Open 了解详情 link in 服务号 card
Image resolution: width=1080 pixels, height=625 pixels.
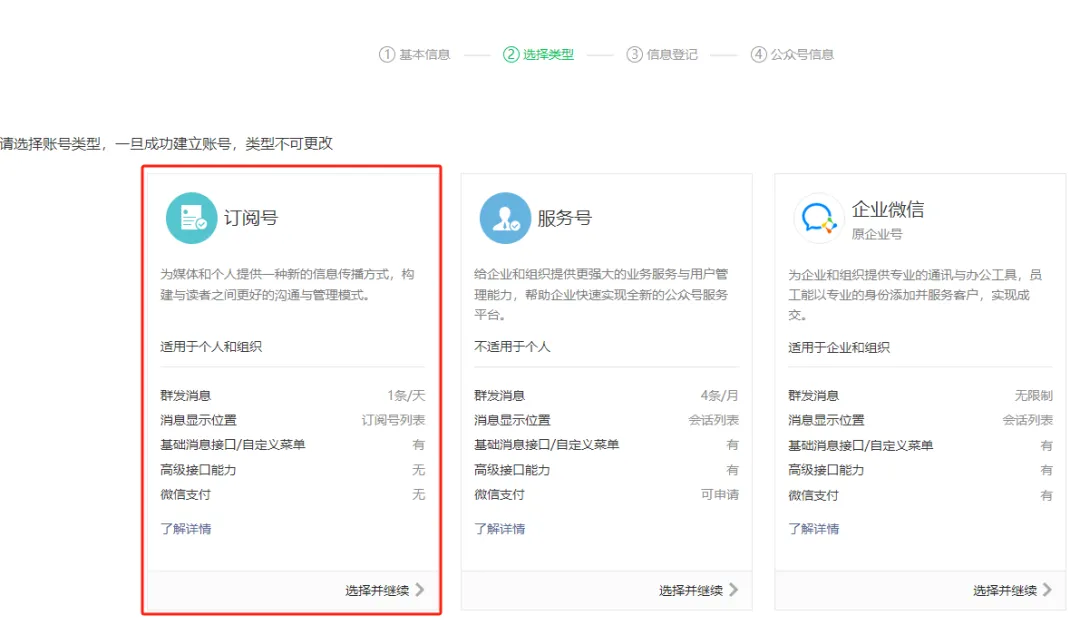click(499, 529)
